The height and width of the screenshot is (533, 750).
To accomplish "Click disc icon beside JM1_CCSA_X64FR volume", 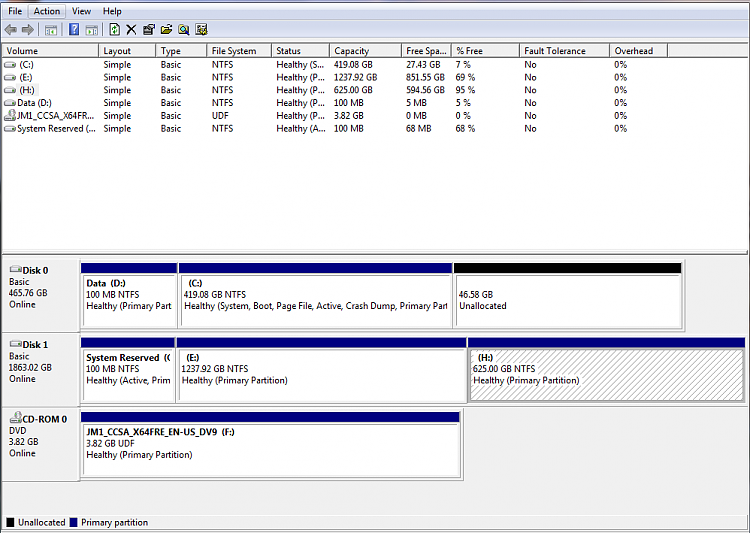I will pos(10,115).
